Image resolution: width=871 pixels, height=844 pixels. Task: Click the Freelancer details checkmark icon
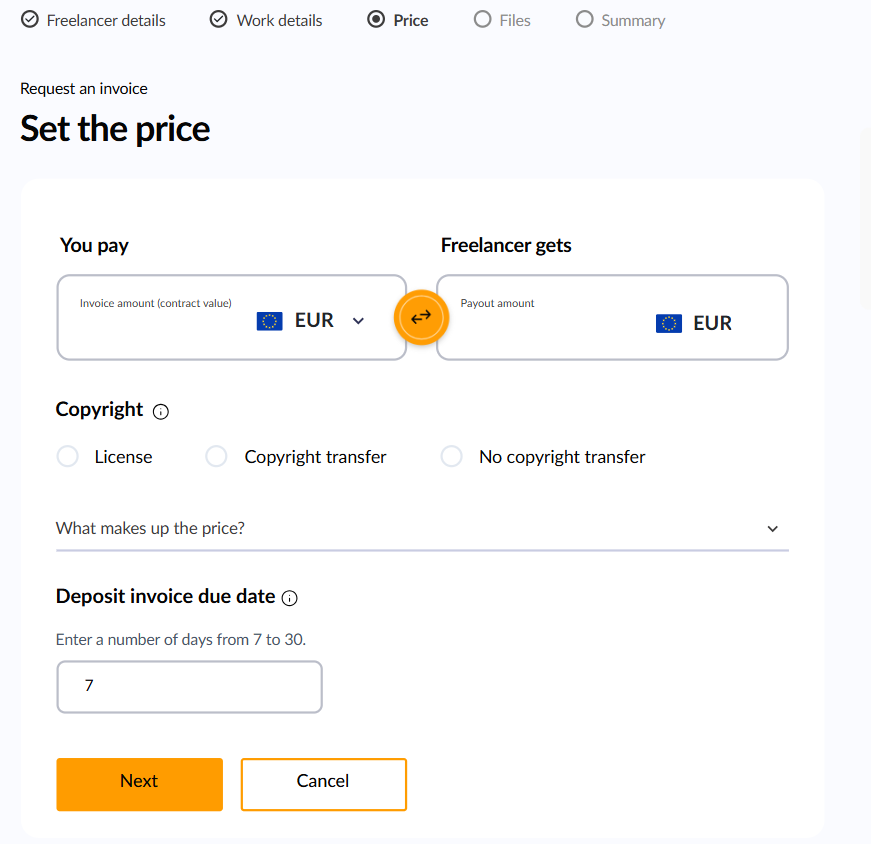30,20
